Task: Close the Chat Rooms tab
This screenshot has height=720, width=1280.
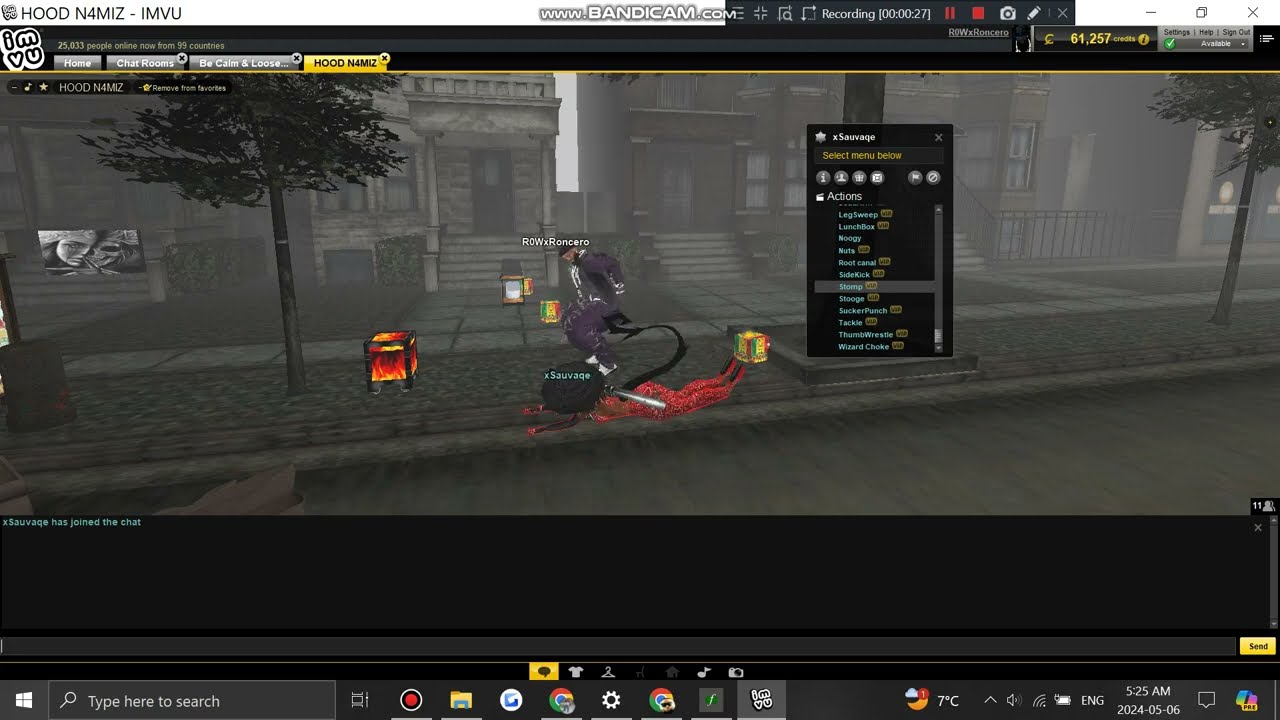Action: [x=182, y=58]
